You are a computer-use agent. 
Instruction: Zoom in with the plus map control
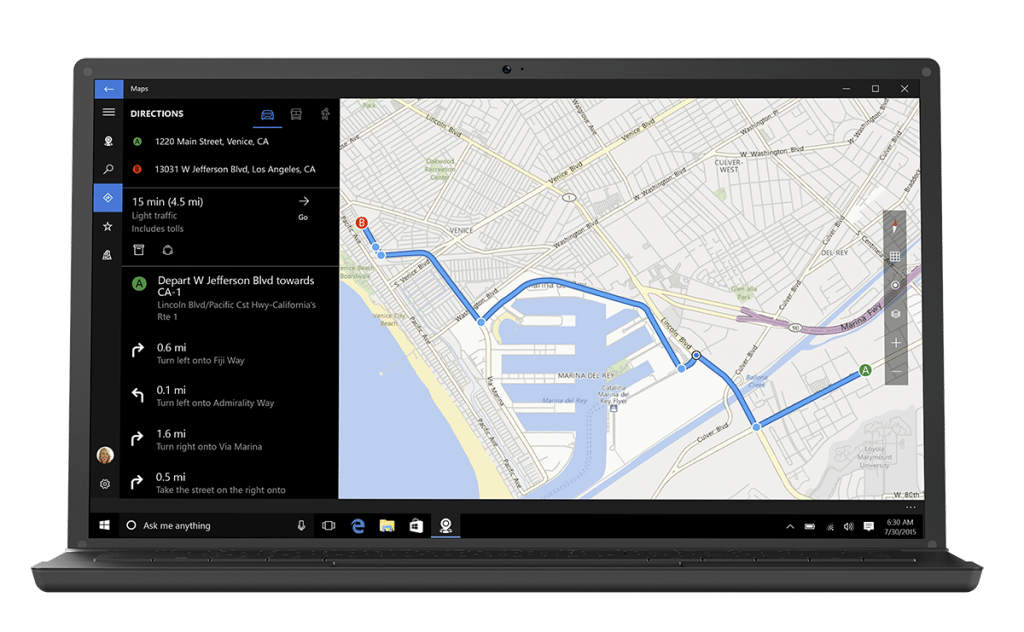(895, 343)
